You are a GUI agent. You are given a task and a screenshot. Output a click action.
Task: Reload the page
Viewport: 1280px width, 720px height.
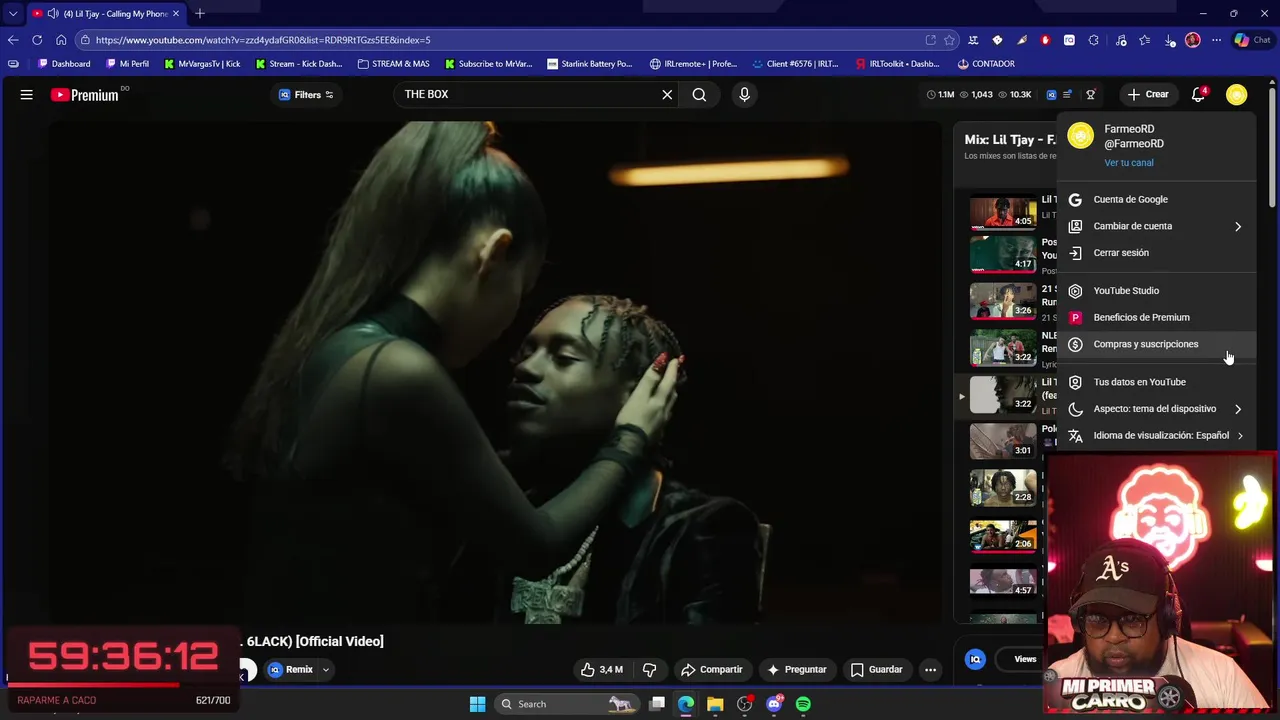37,40
